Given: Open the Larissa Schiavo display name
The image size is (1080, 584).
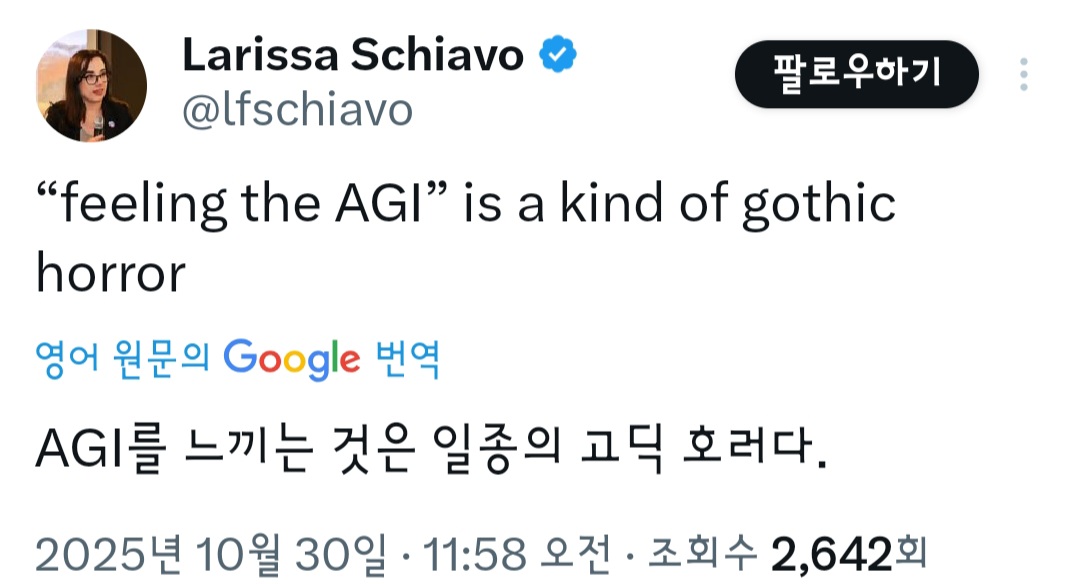Looking at the screenshot, I should point(352,57).
